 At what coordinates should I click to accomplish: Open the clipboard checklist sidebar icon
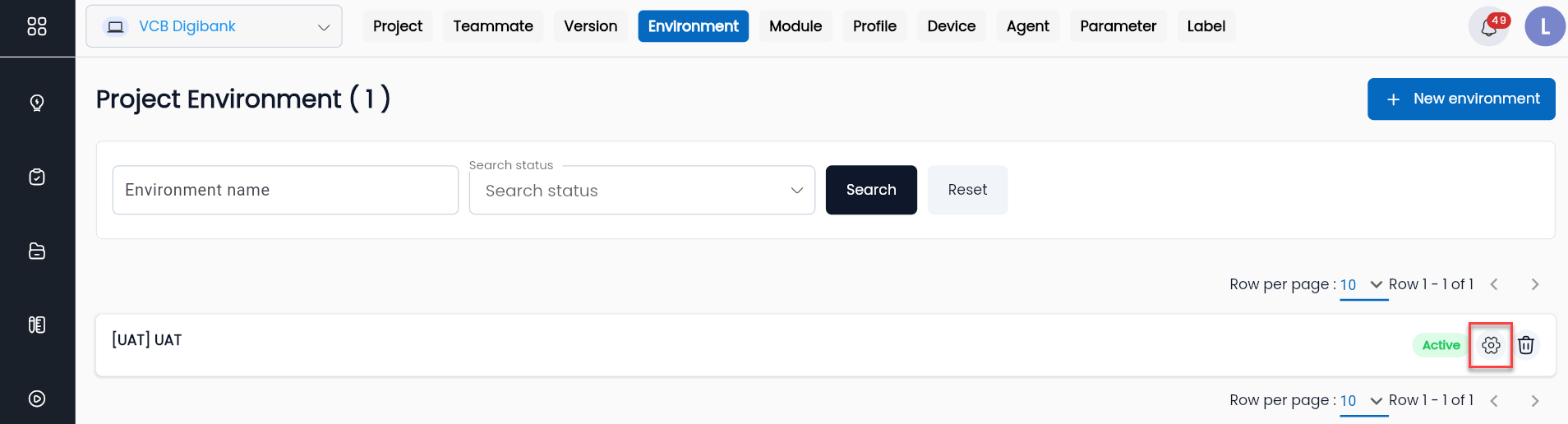37,177
